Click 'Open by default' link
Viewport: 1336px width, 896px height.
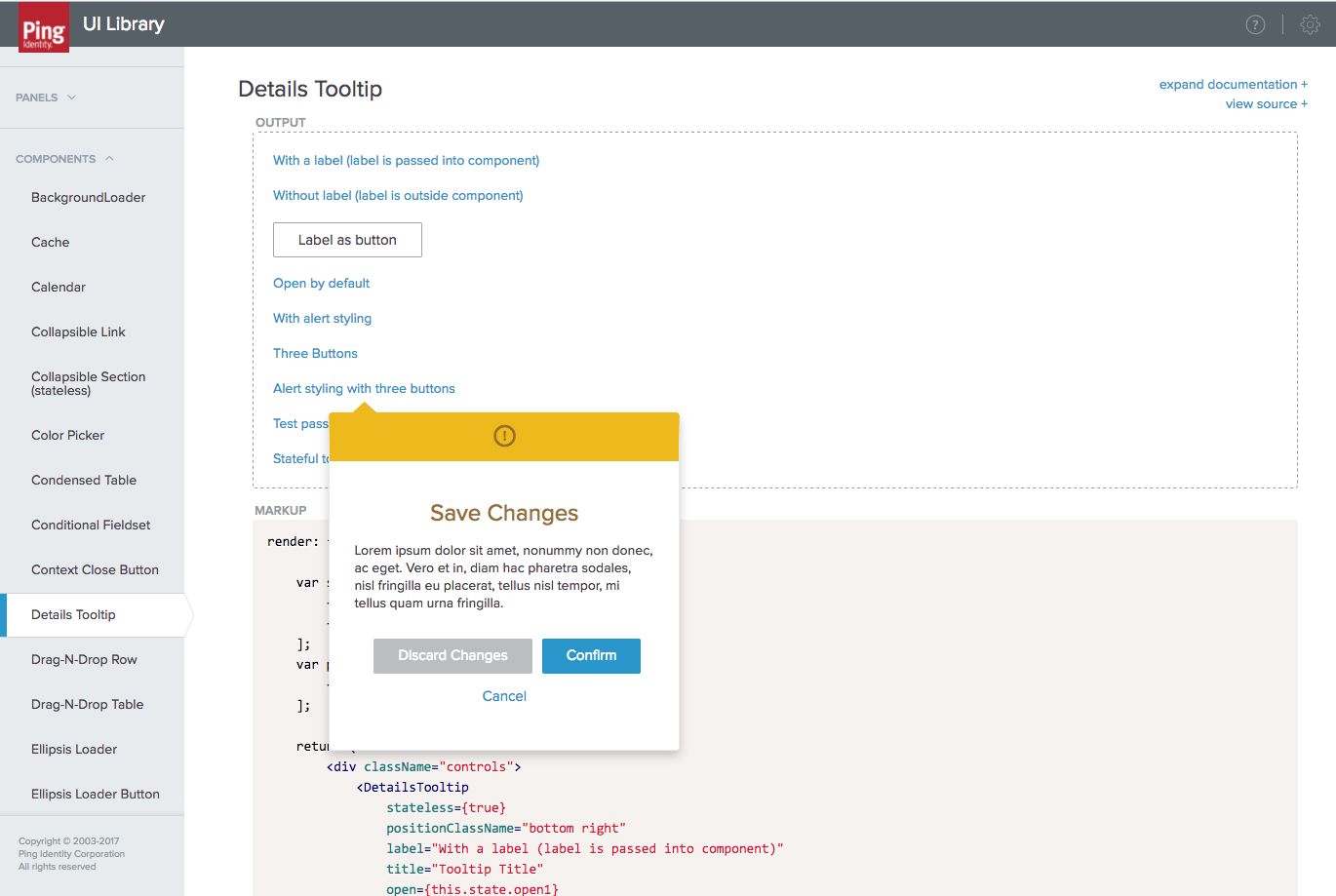point(321,284)
